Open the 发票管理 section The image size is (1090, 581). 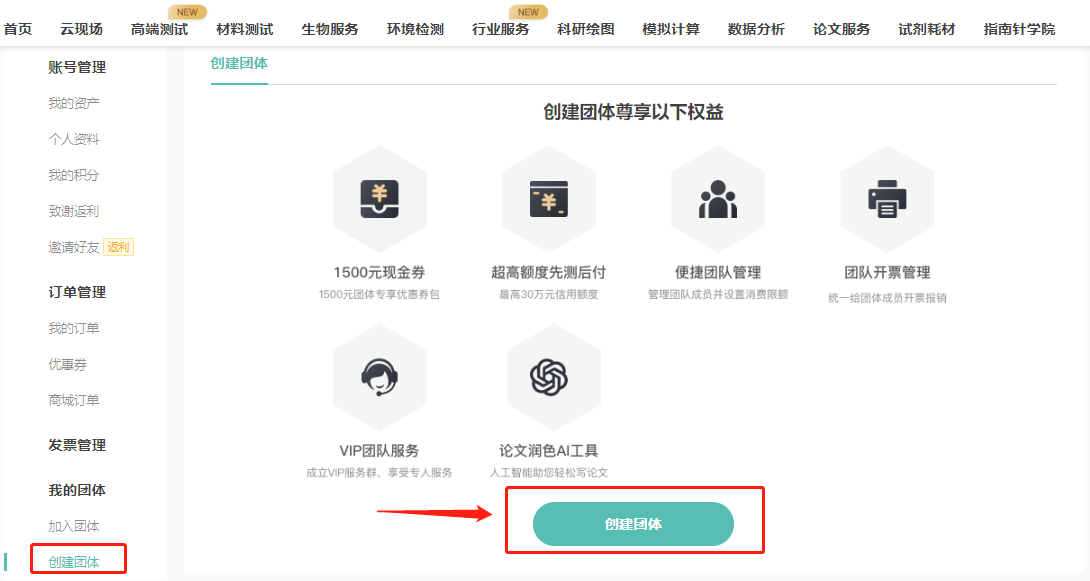tap(77, 445)
